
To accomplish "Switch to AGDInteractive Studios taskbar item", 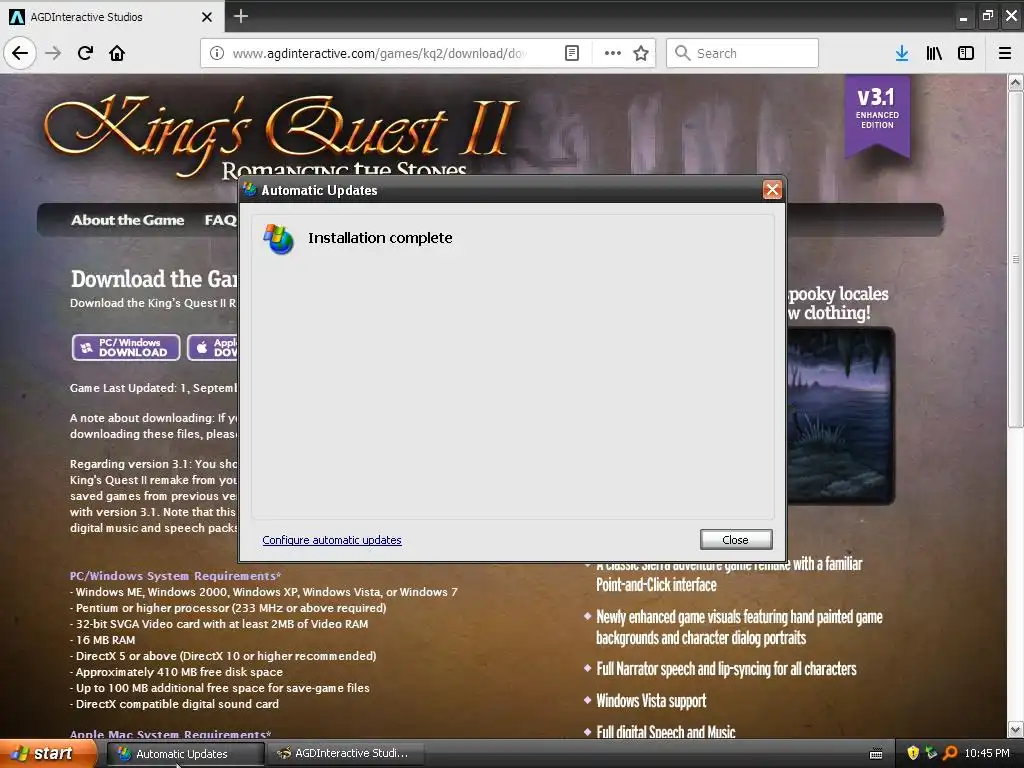I will [x=346, y=754].
